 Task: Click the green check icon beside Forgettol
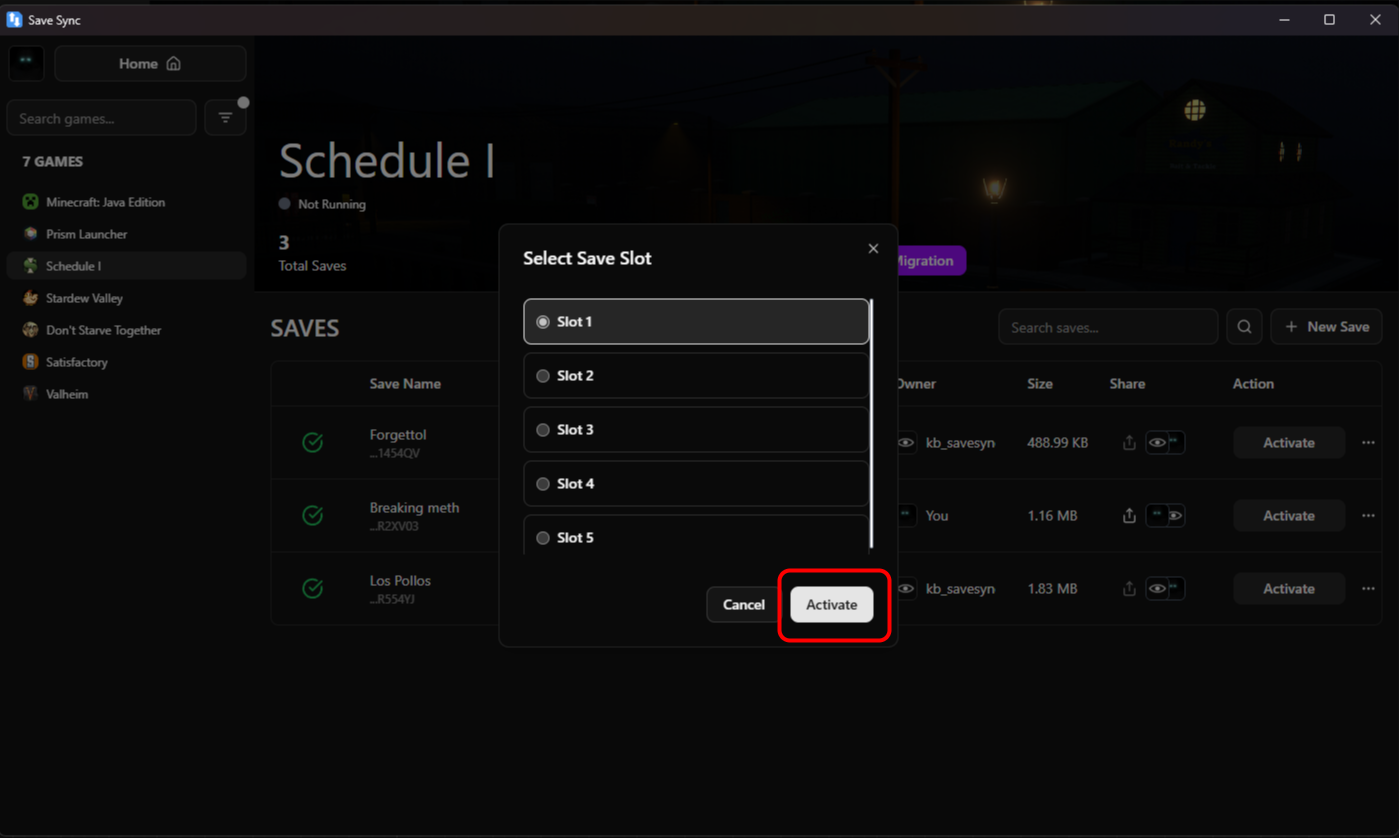click(x=313, y=442)
